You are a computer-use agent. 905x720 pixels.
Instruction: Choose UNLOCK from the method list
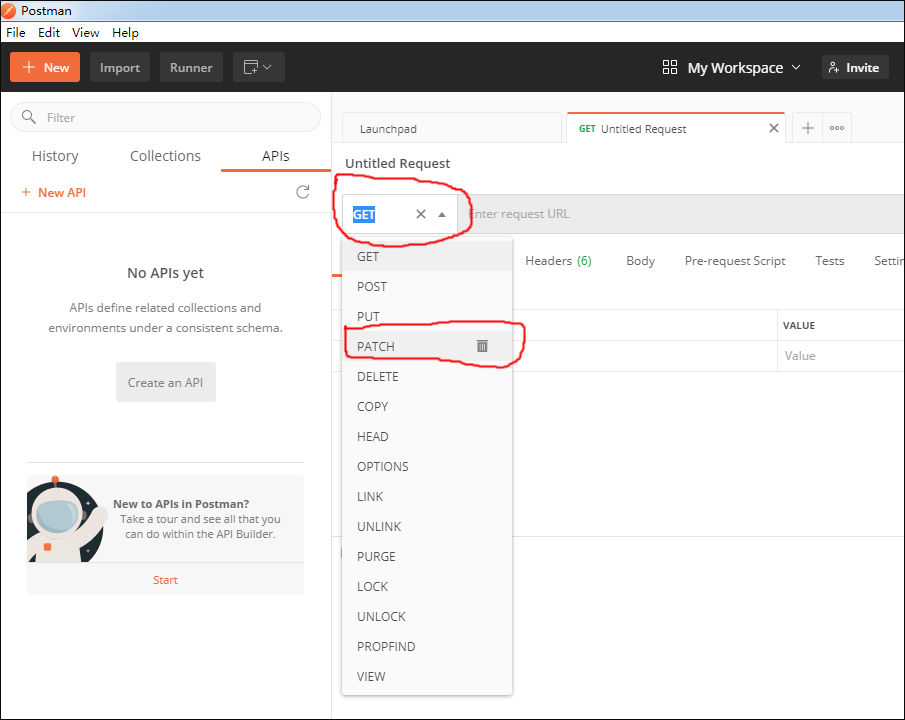pos(427,617)
